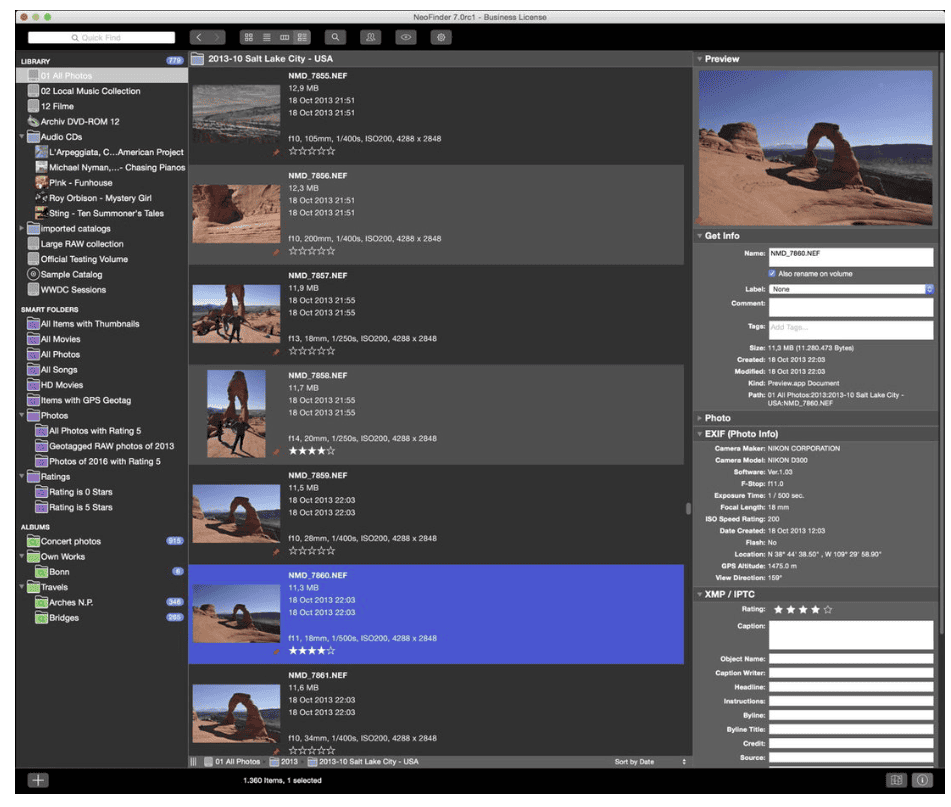Image resolution: width=951 pixels, height=807 pixels.
Task: Click the Sting - Ten Summoner's Tales cover icon
Action: pos(41,213)
